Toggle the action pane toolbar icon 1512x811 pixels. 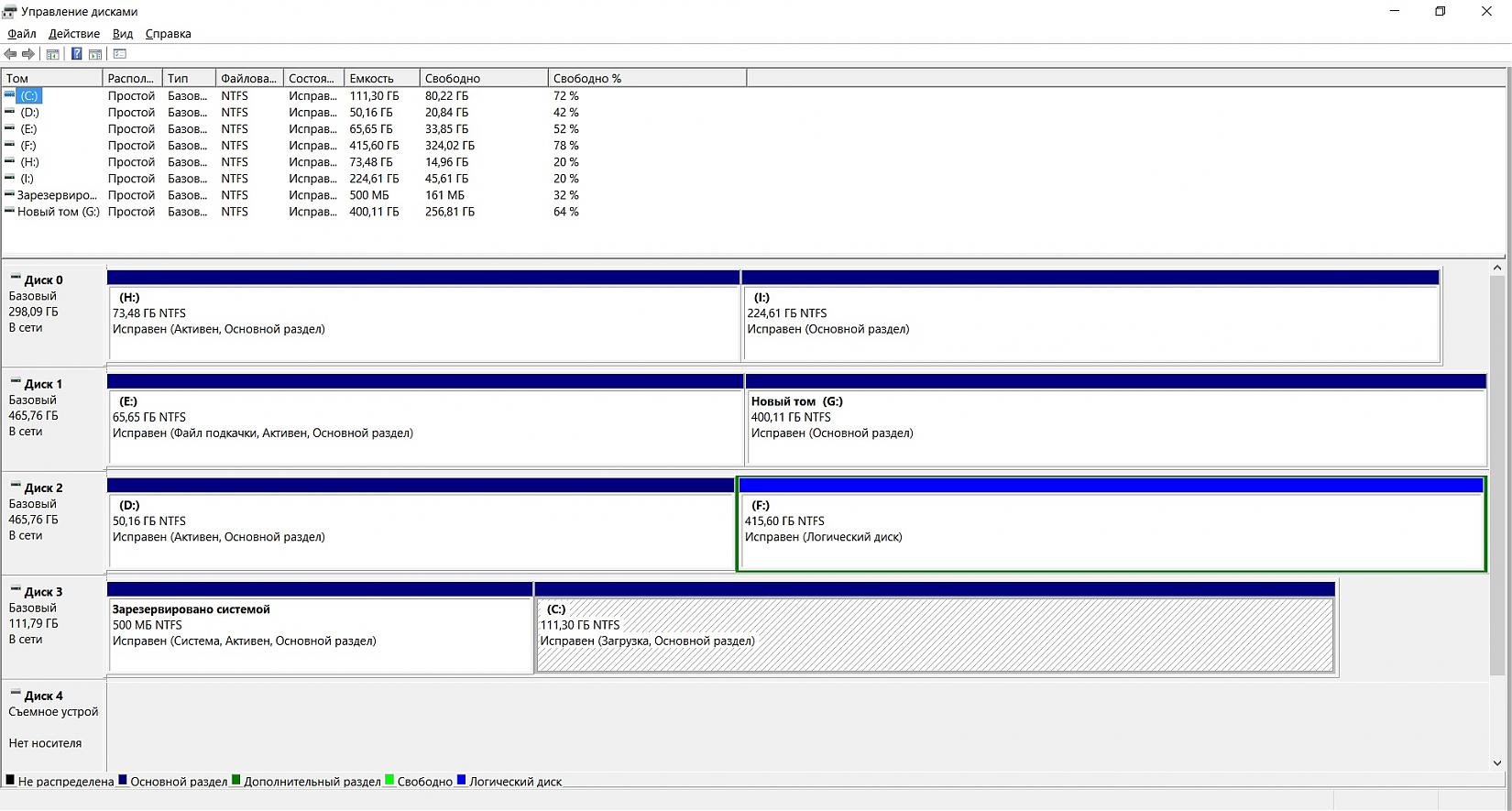[95, 54]
